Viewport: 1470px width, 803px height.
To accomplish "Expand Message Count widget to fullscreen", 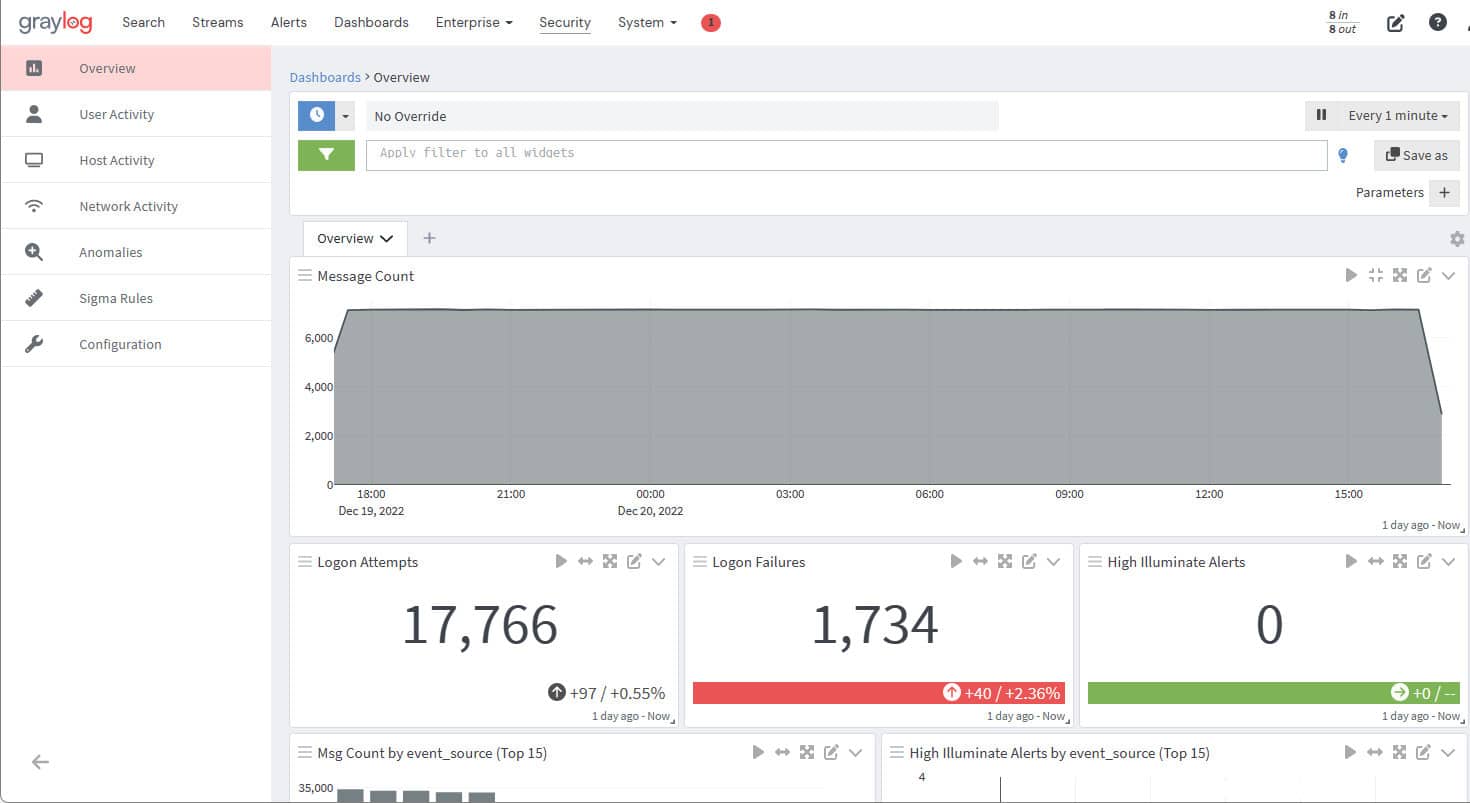I will tap(1400, 275).
